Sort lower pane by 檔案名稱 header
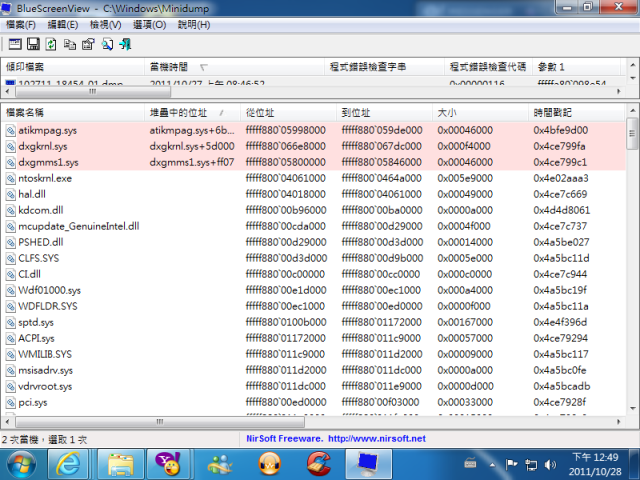 pos(73,113)
